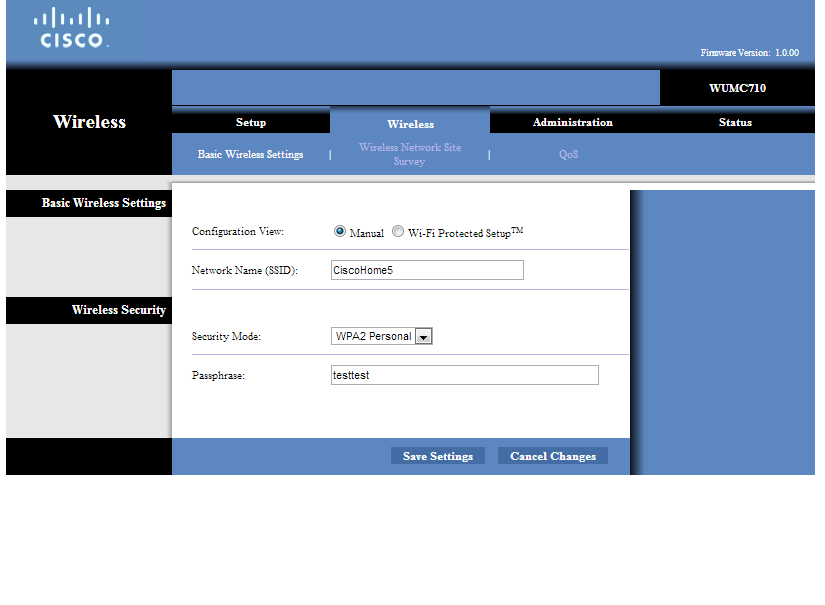This screenshot has height=605, width=825.
Task: Click the Security Mode label
Action: tap(226, 336)
